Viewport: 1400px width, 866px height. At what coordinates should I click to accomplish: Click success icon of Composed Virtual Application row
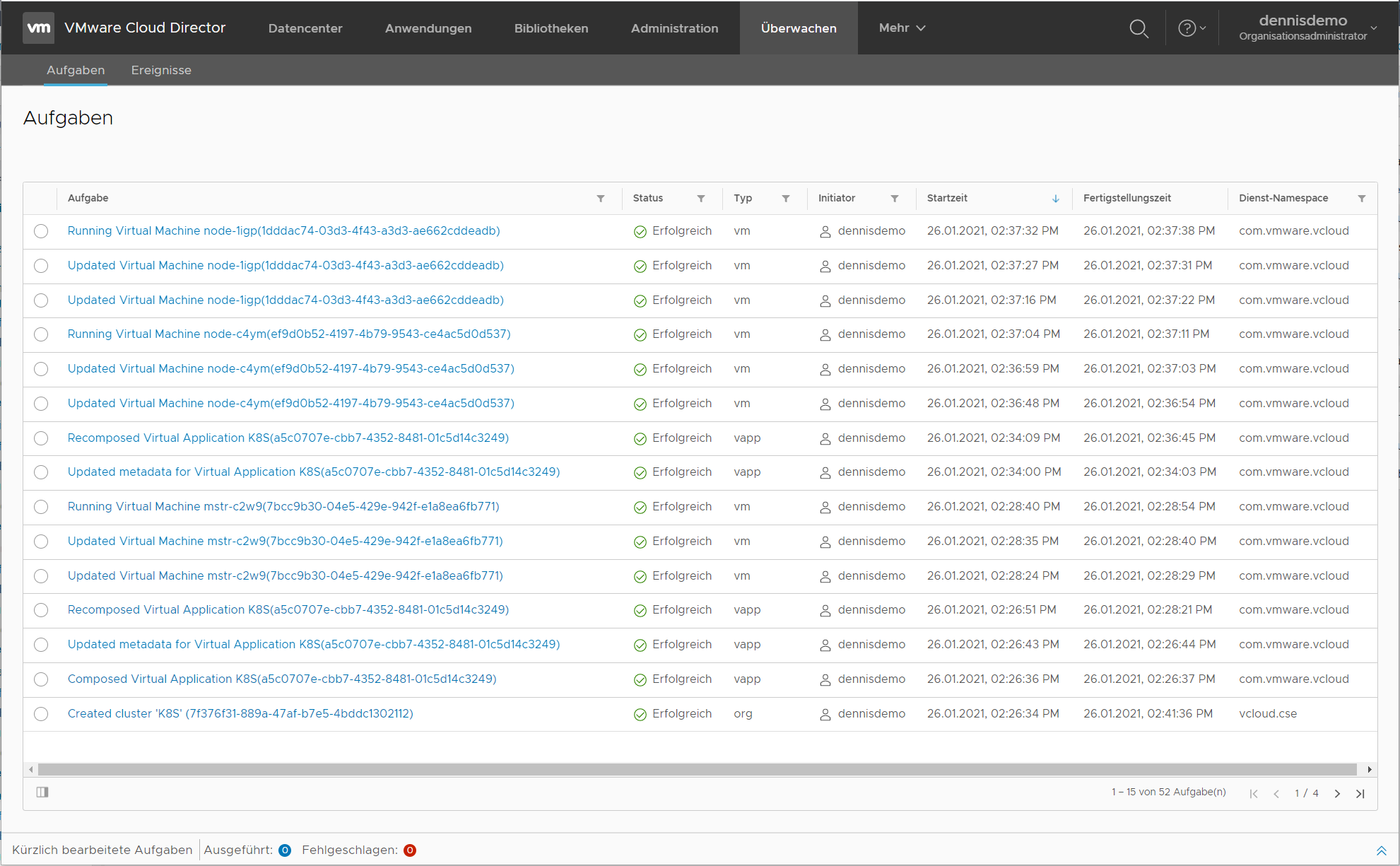640,680
